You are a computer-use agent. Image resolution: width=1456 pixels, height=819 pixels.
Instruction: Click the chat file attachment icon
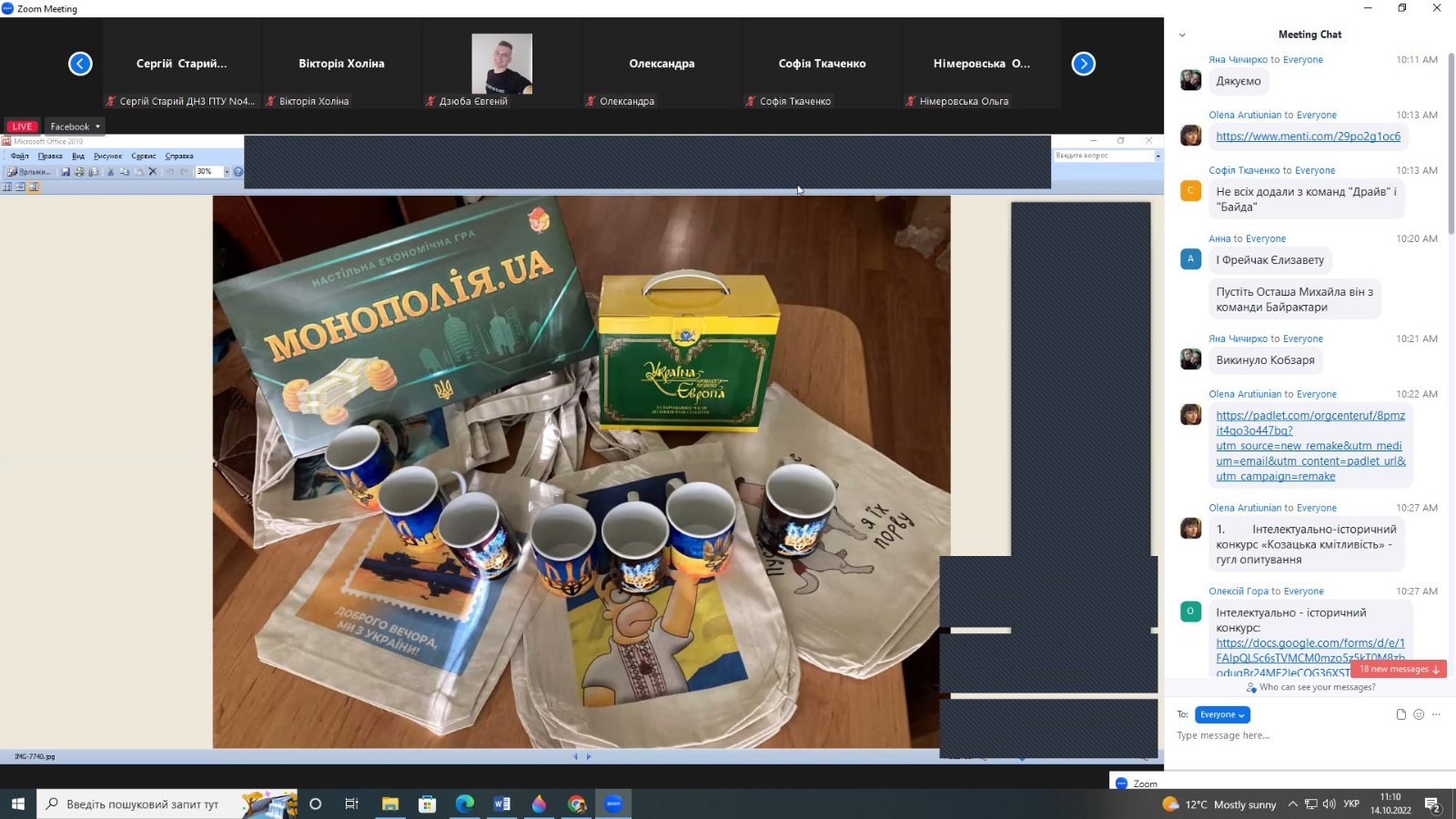click(1401, 714)
